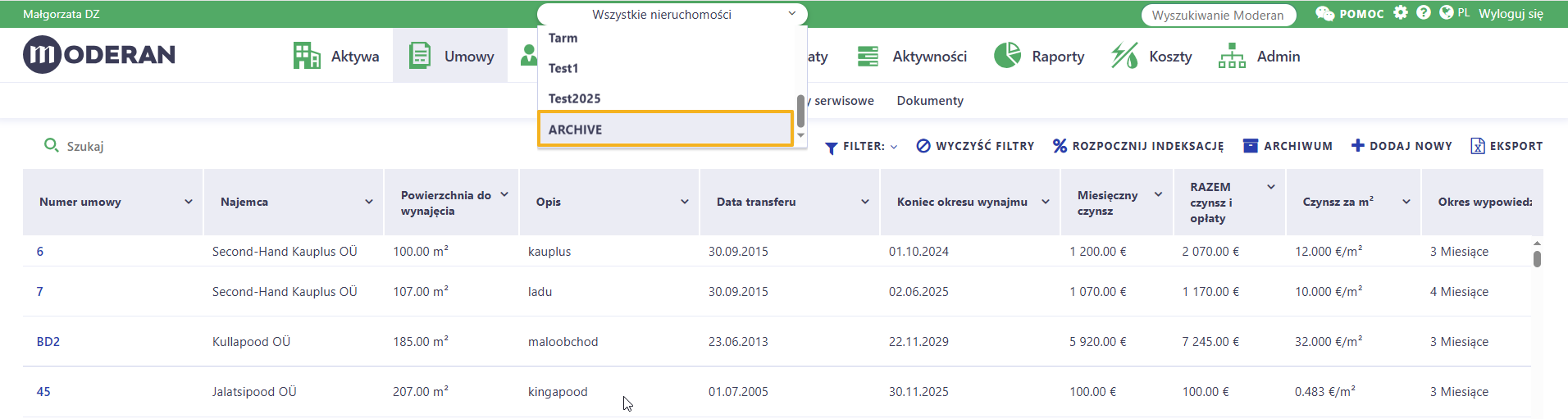Image resolution: width=1568 pixels, height=419 pixels.
Task: Open contract BD2 link
Action: (48, 341)
